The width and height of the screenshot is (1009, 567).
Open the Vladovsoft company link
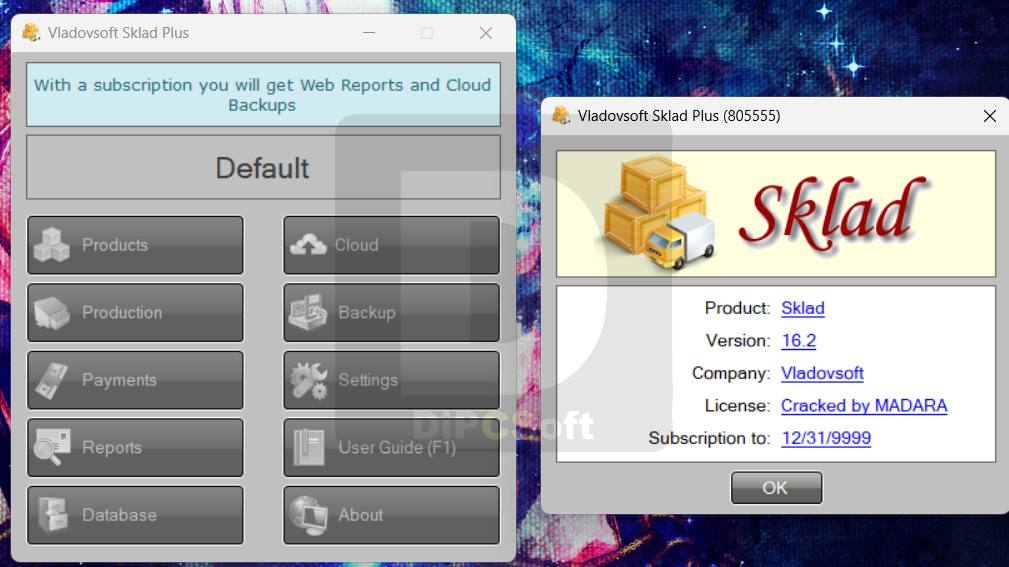(x=822, y=373)
